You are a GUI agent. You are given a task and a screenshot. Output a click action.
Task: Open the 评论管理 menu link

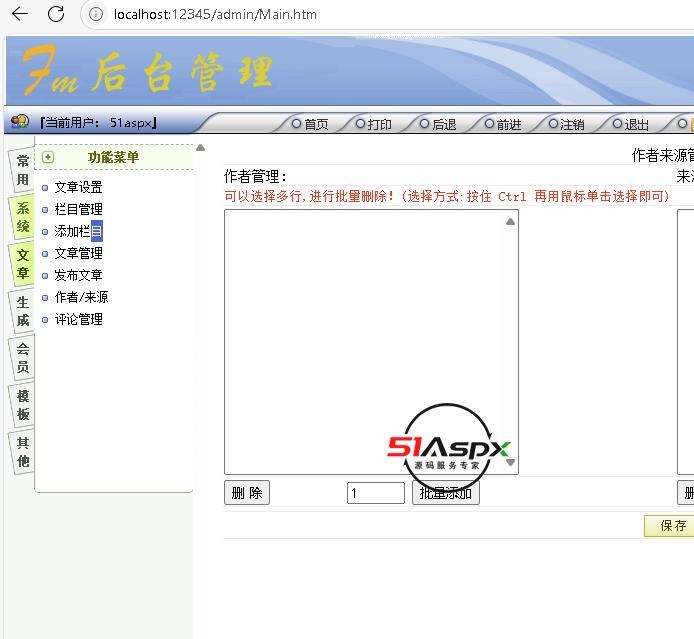pos(78,320)
